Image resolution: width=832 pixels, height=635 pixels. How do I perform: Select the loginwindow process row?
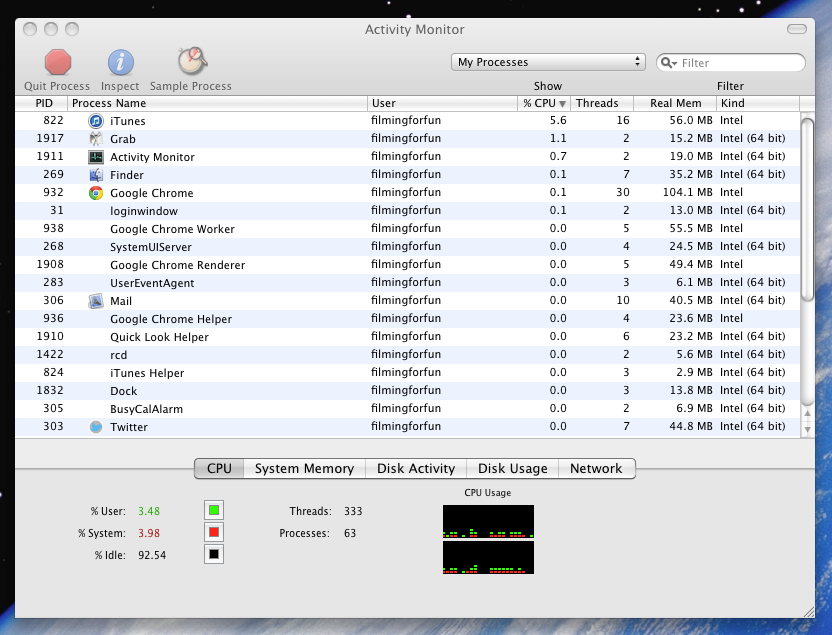(408, 211)
